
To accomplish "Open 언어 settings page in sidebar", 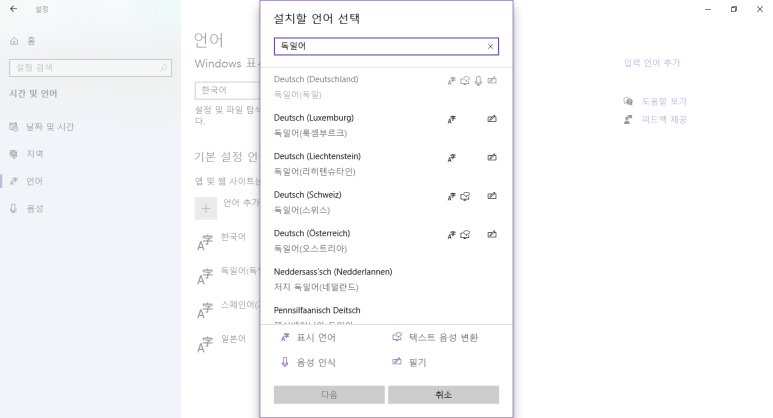I will (90, 181).
